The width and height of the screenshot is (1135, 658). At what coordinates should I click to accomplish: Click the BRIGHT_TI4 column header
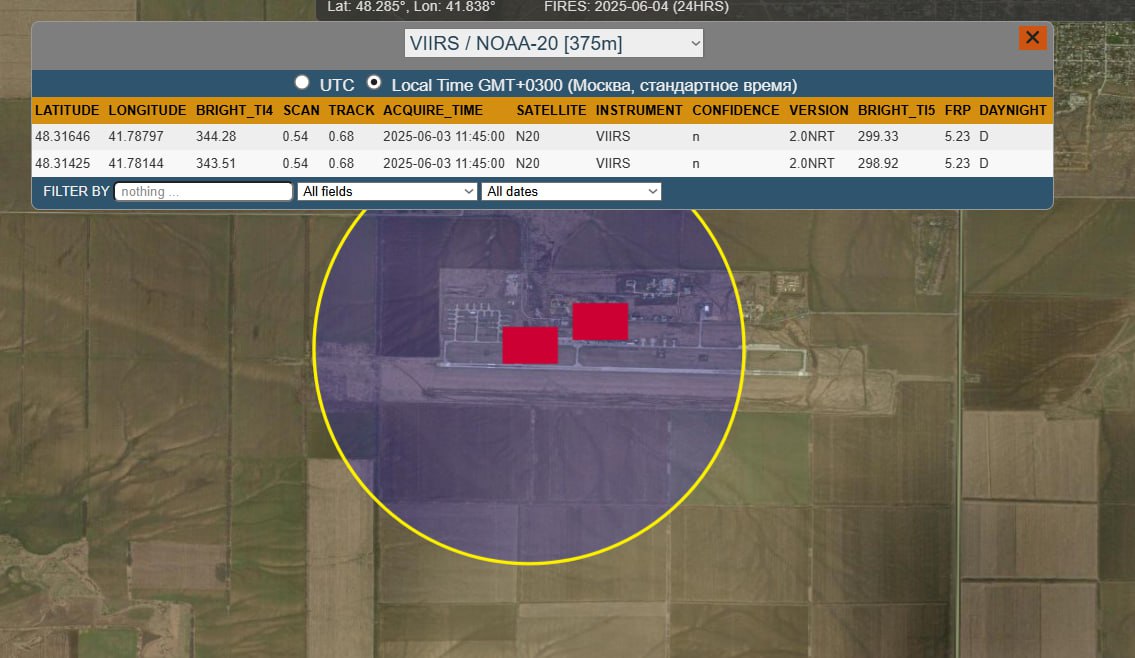click(x=234, y=110)
